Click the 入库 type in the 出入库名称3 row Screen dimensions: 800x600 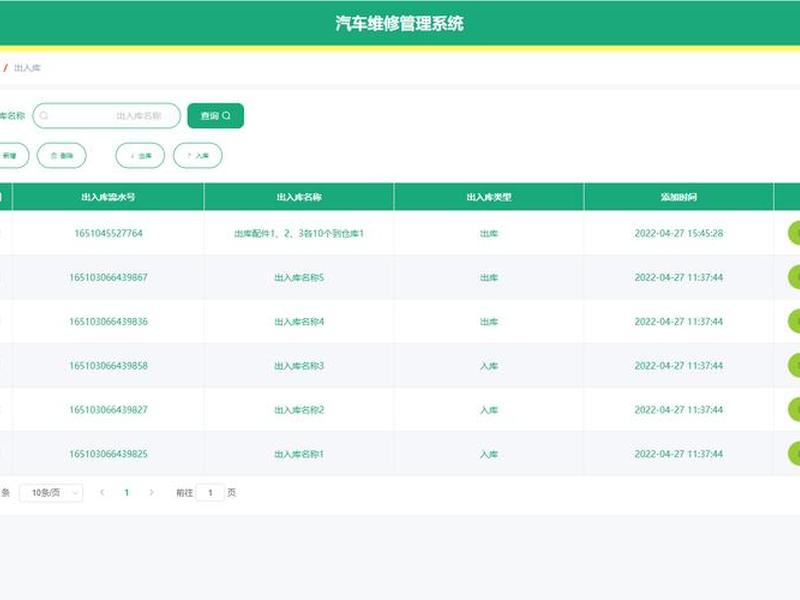coord(489,366)
